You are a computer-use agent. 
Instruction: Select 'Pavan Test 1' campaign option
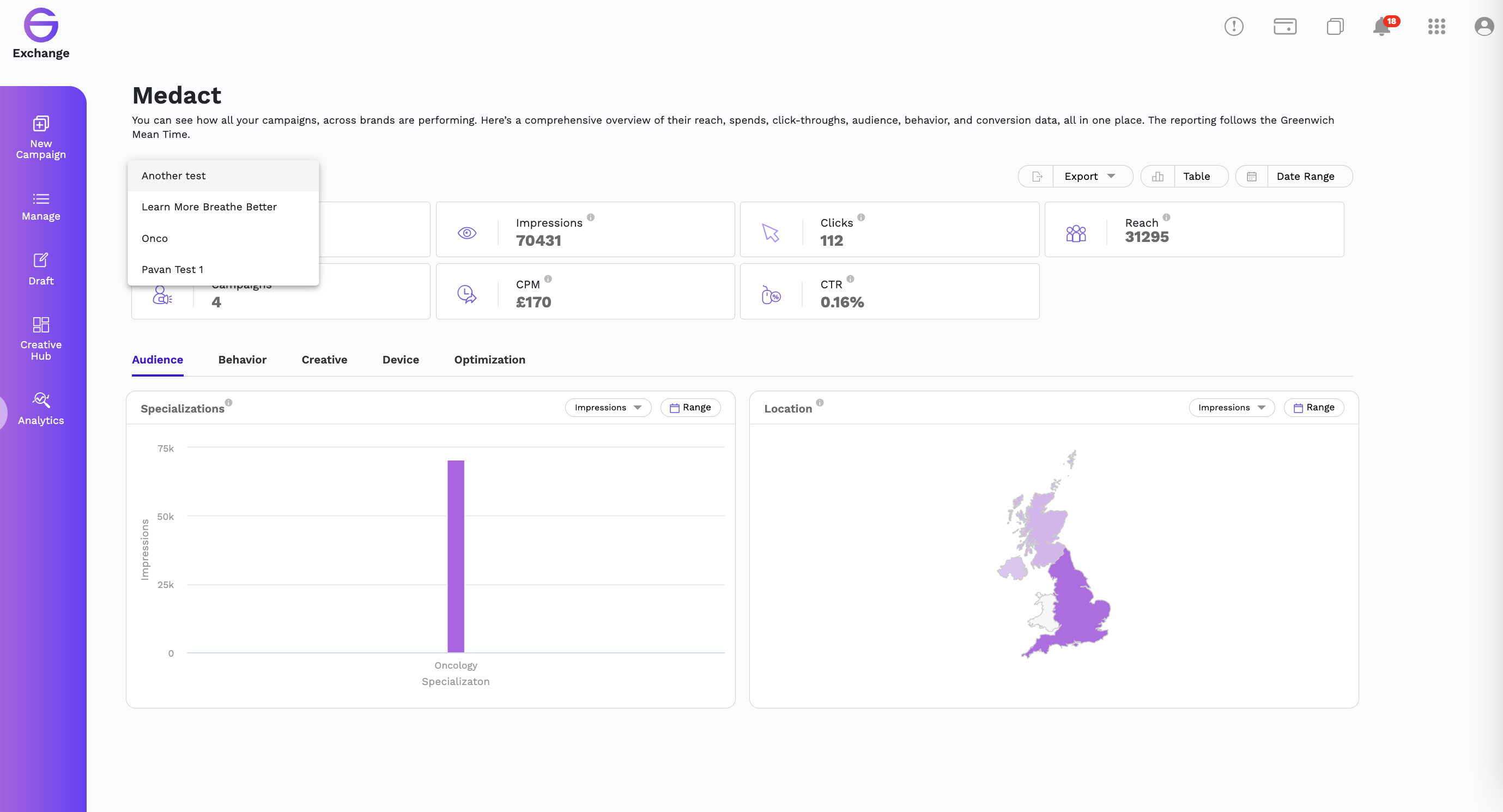(223, 270)
